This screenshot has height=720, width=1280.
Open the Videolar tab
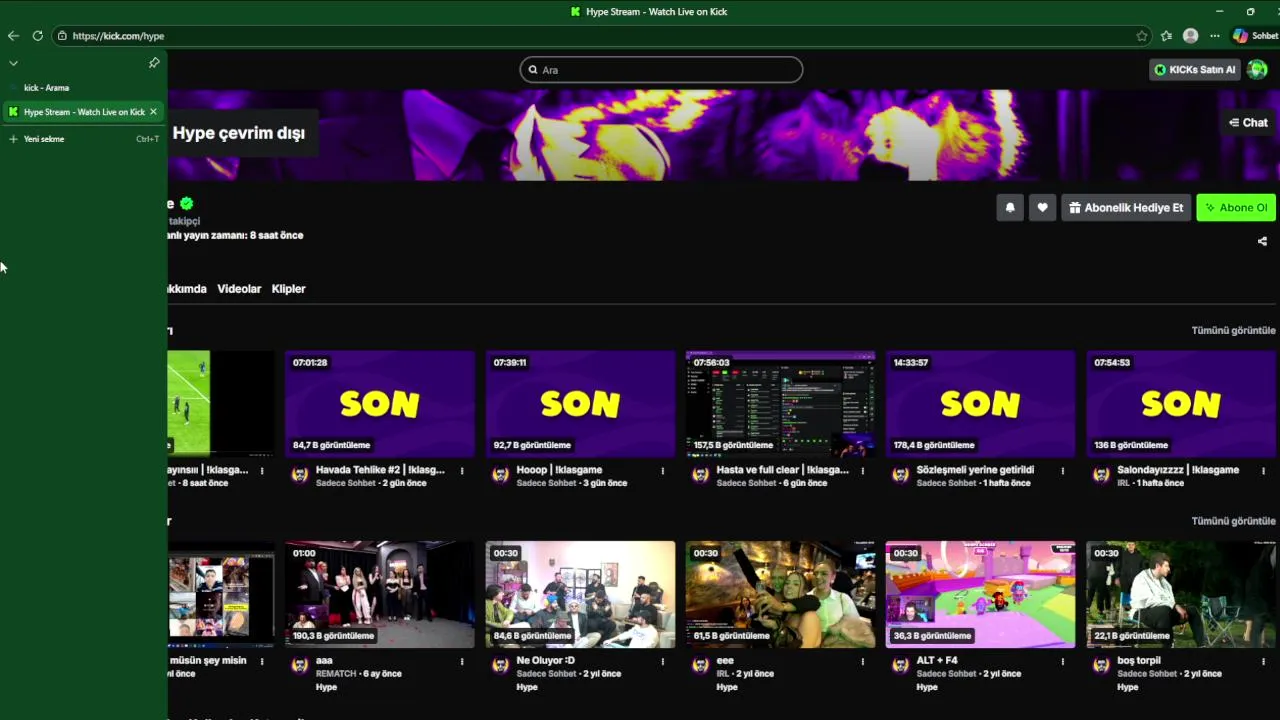pyautogui.click(x=239, y=289)
